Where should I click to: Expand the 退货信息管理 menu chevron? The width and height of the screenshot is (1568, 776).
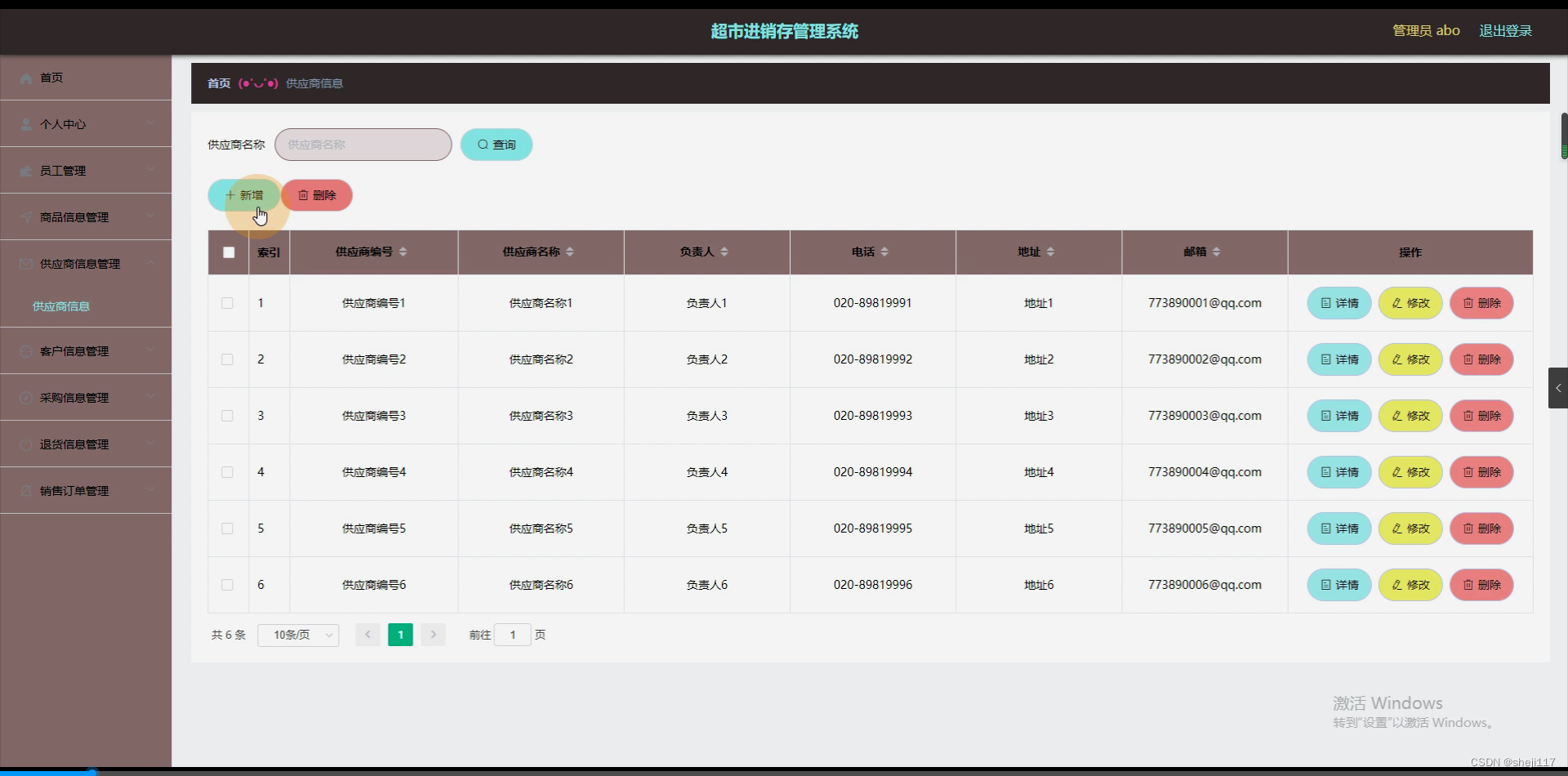click(151, 444)
